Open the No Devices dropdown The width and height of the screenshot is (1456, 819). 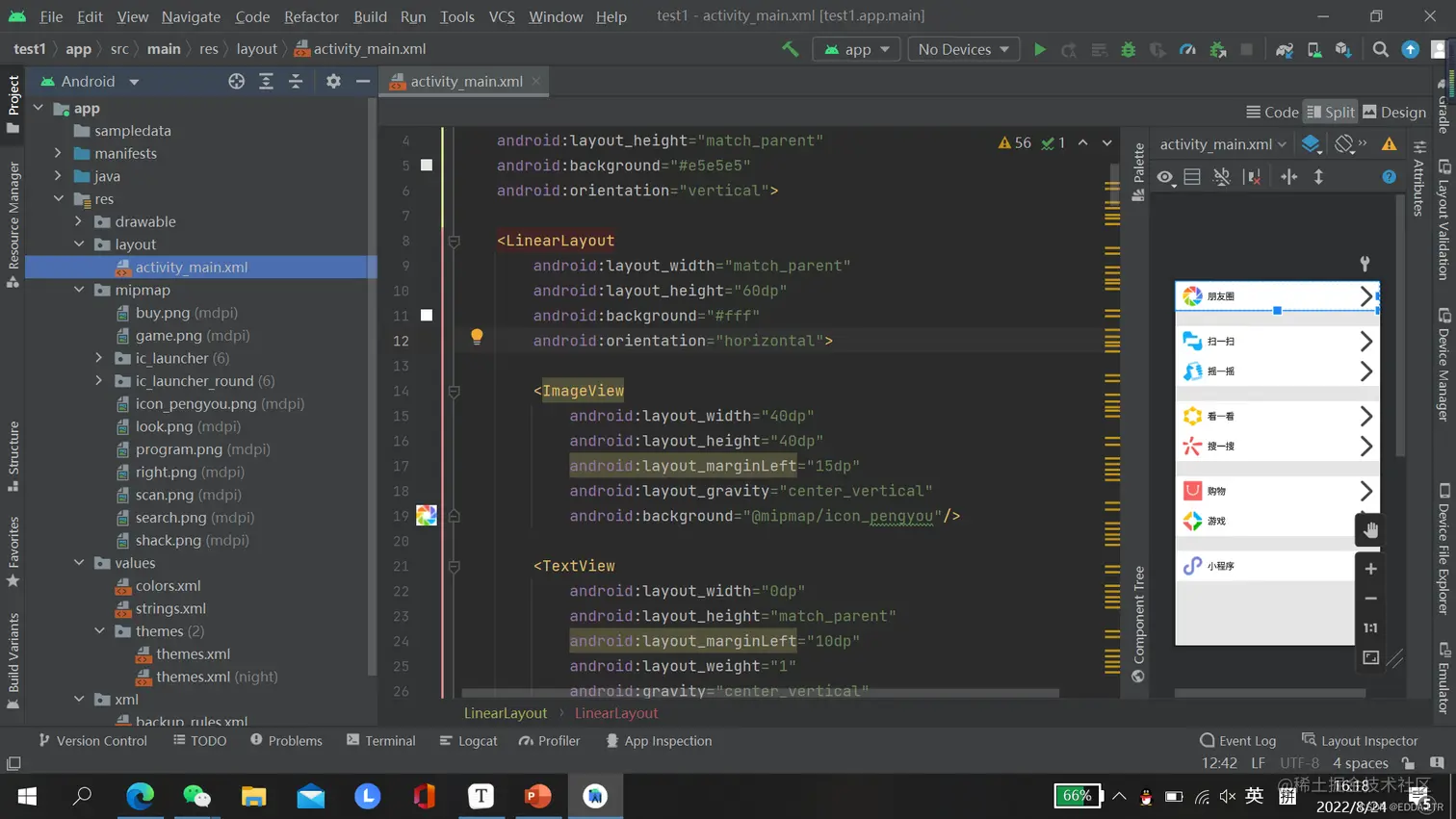964,49
